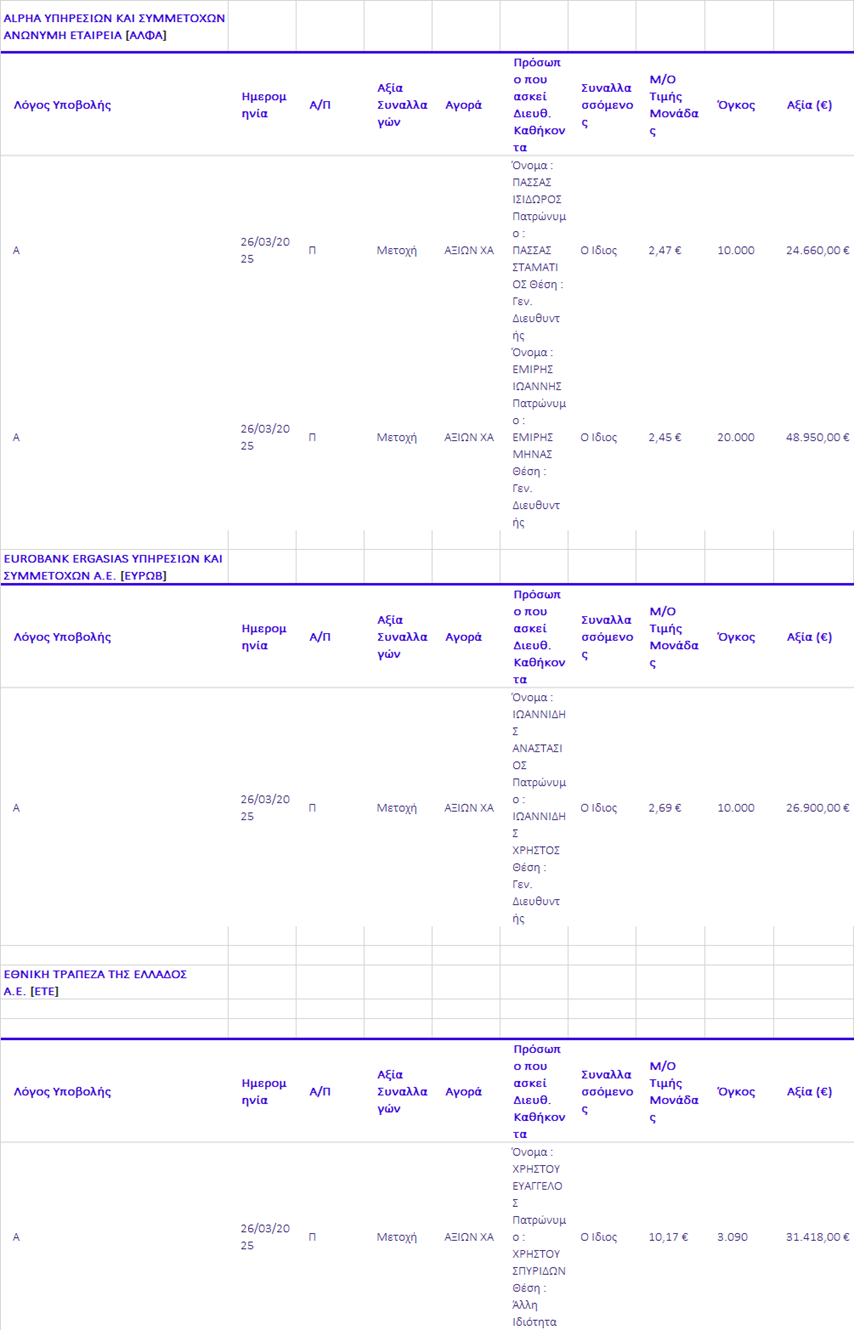Image resolution: width=854 pixels, height=1330 pixels.
Task: Click unit price 2,47 €
Action: pos(665,250)
